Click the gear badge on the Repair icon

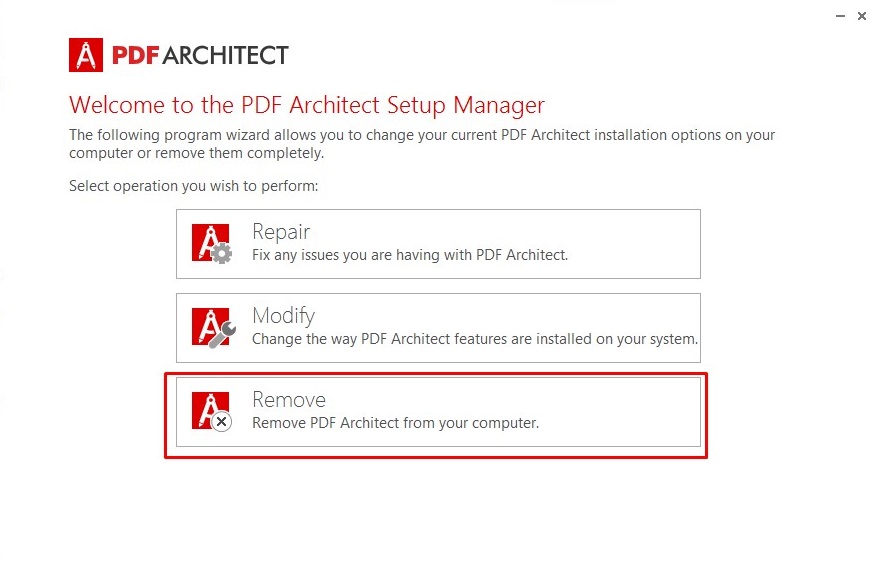click(x=222, y=253)
